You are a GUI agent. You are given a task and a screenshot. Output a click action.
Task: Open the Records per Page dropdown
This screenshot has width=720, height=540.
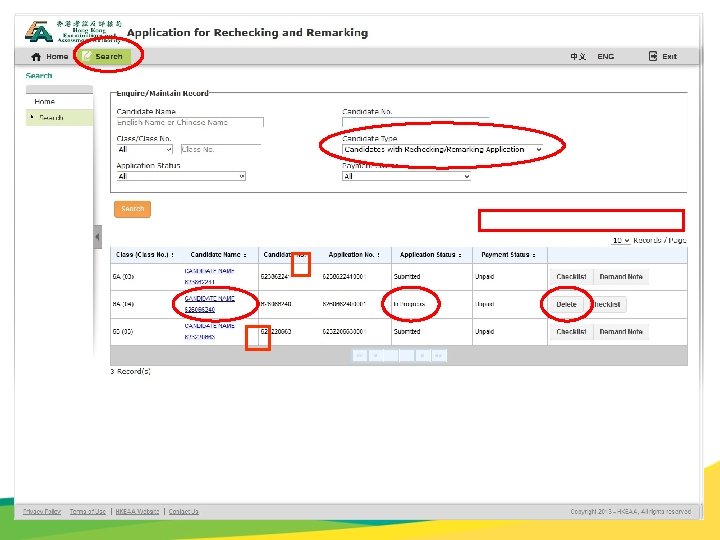pyautogui.click(x=621, y=240)
